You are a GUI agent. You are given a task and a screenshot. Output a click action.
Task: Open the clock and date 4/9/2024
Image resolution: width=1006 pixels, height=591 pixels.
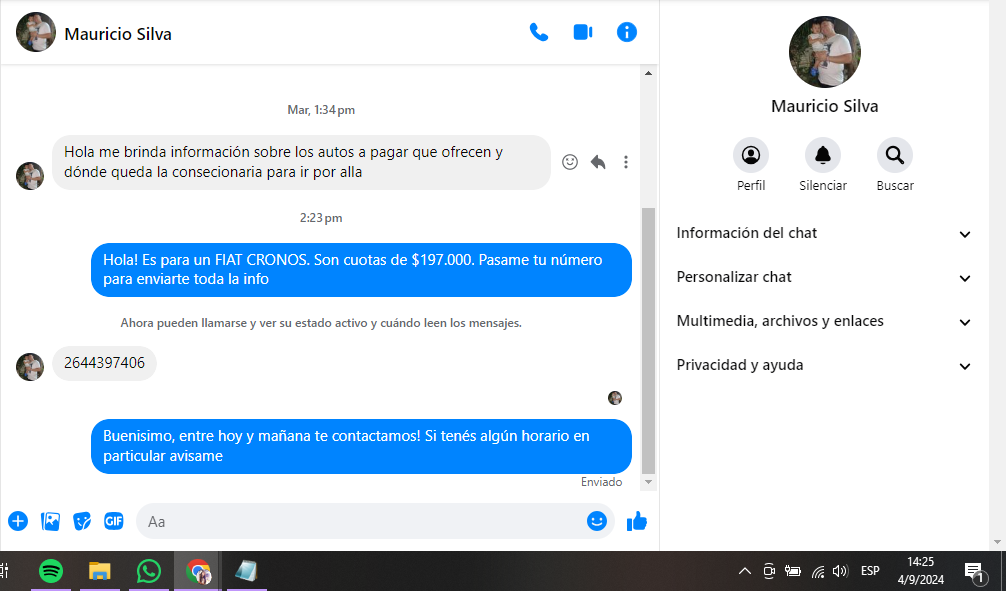click(921, 570)
